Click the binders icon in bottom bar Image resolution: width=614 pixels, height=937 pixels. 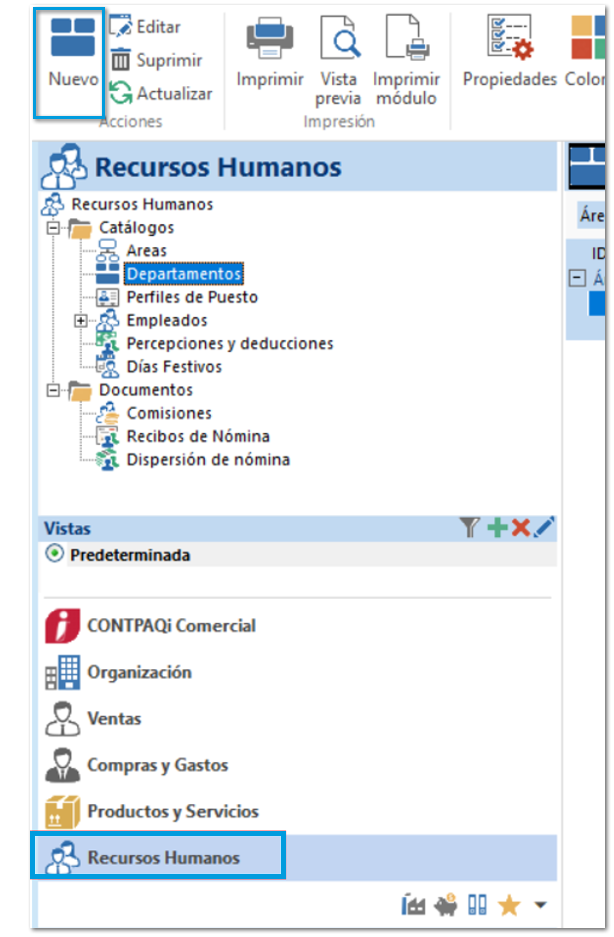477,907
